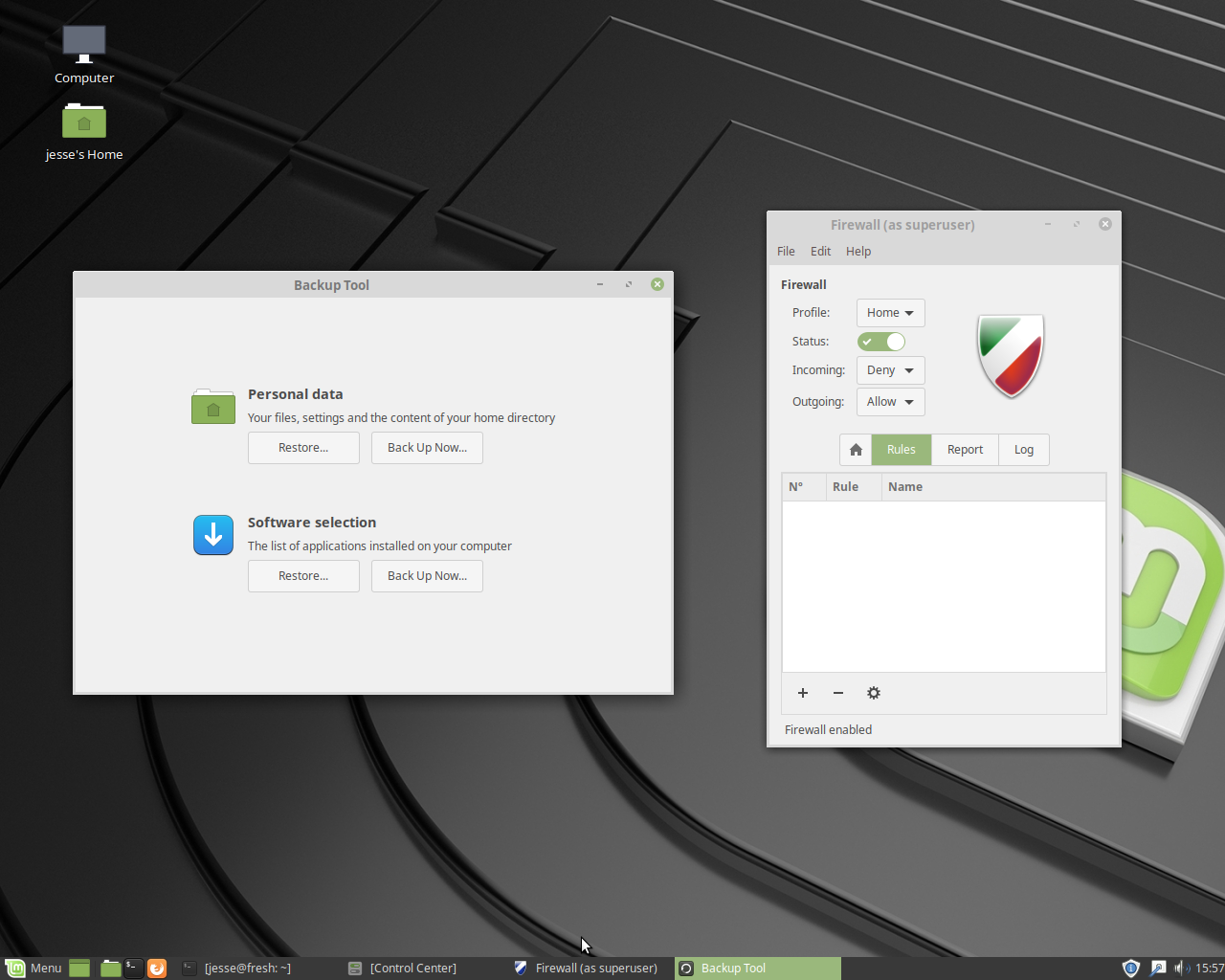Click the Software selection download icon
Screen dimensions: 1225x980
point(213,535)
